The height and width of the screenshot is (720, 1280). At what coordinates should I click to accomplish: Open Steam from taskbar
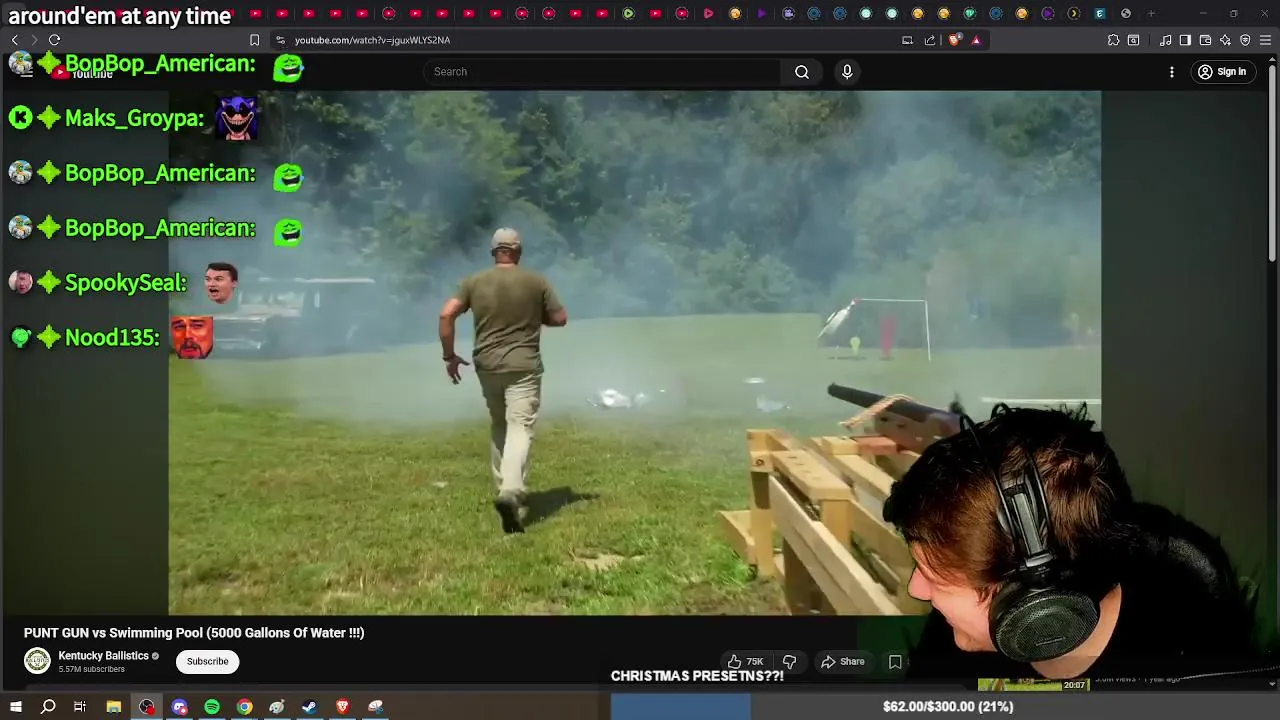[x=309, y=707]
